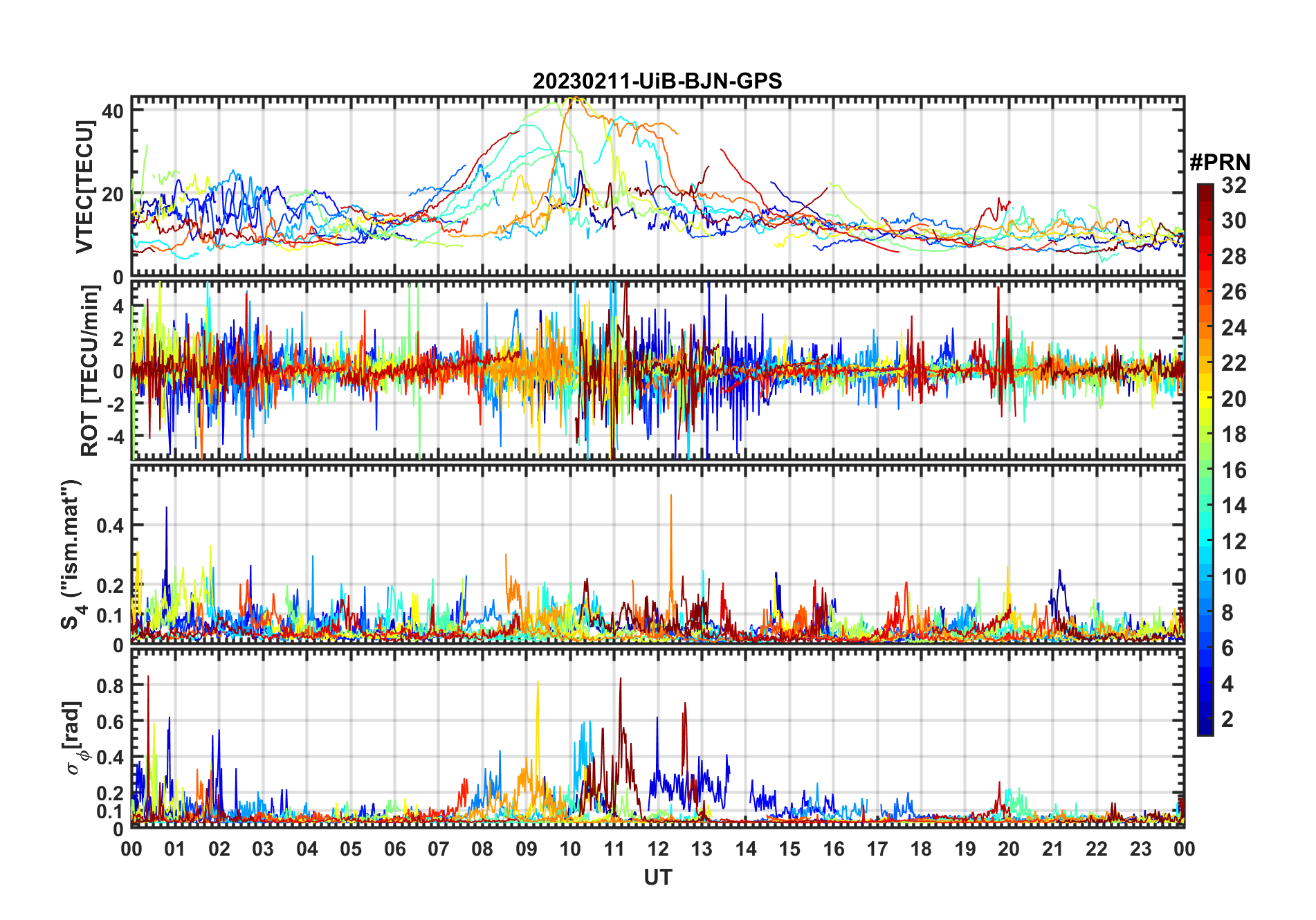Click the green colorbar section beside label 16
This screenshot has width=1316, height=920.
click(x=1205, y=470)
